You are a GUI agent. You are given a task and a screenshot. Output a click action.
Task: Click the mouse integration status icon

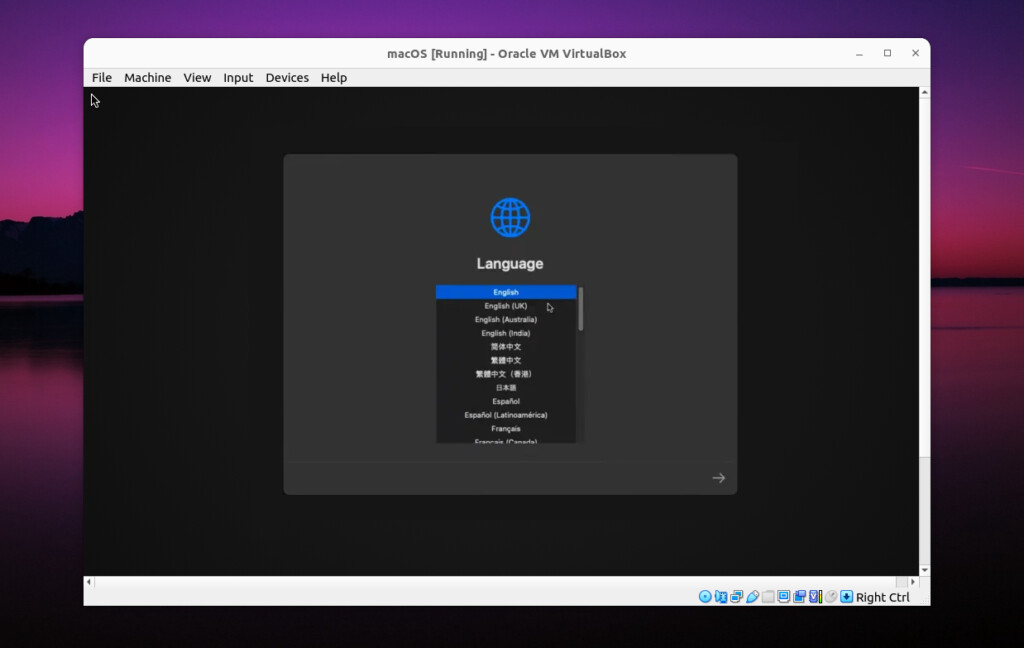(830, 597)
